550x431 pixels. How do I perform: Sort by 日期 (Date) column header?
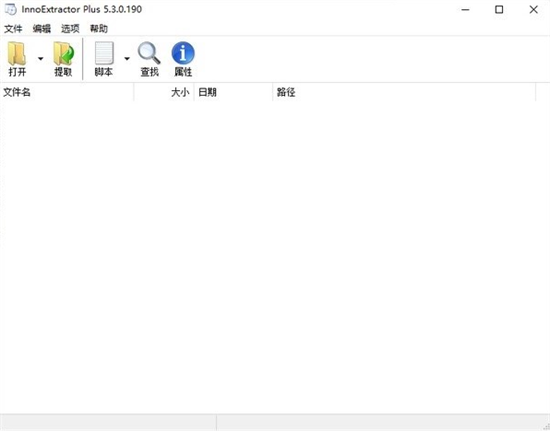pyautogui.click(x=233, y=92)
